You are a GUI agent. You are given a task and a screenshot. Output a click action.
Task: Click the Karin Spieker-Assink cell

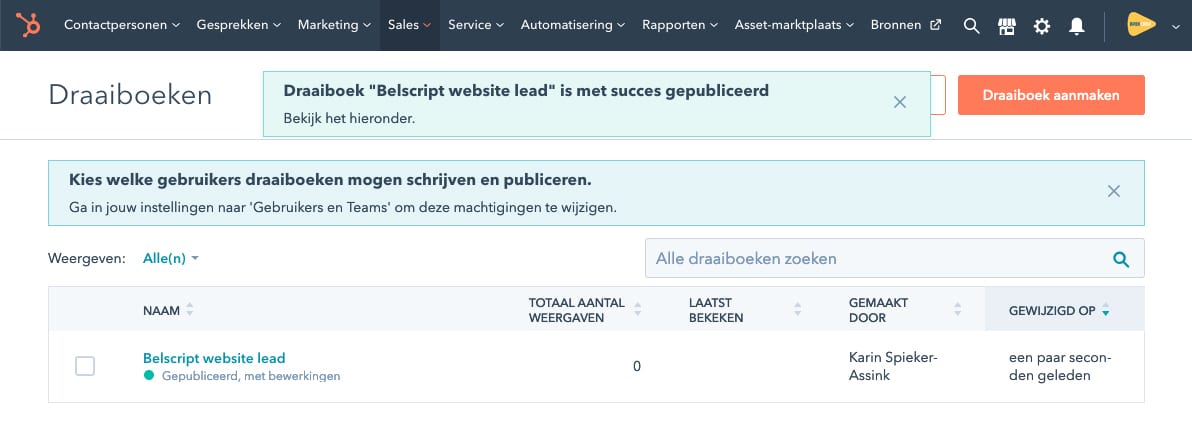click(x=892, y=366)
